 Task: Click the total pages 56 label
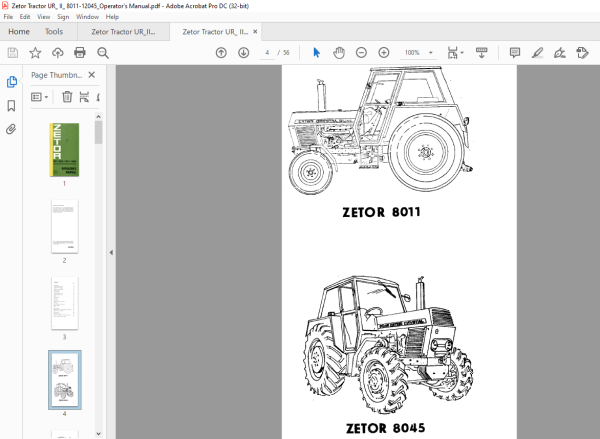click(x=286, y=52)
